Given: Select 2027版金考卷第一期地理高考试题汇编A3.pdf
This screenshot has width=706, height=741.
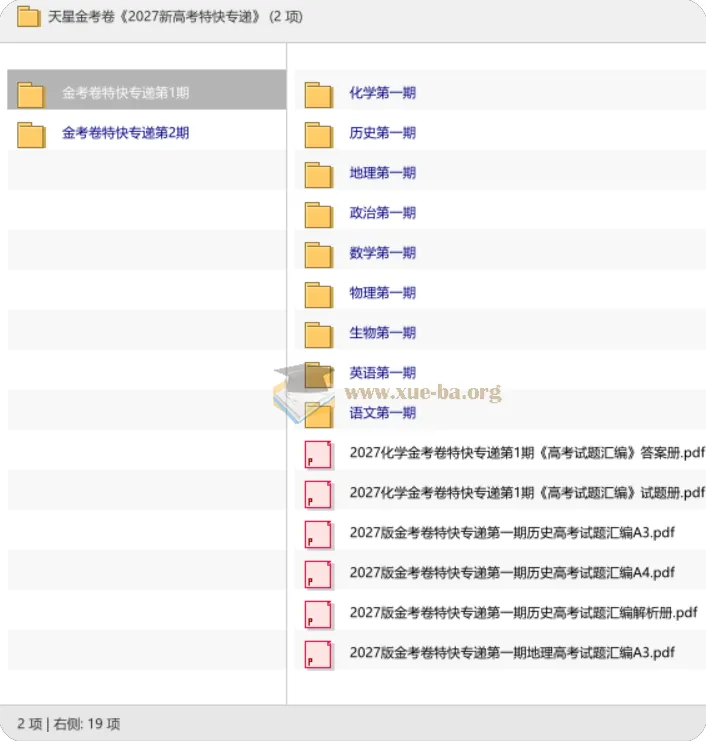Looking at the screenshot, I should (512, 653).
